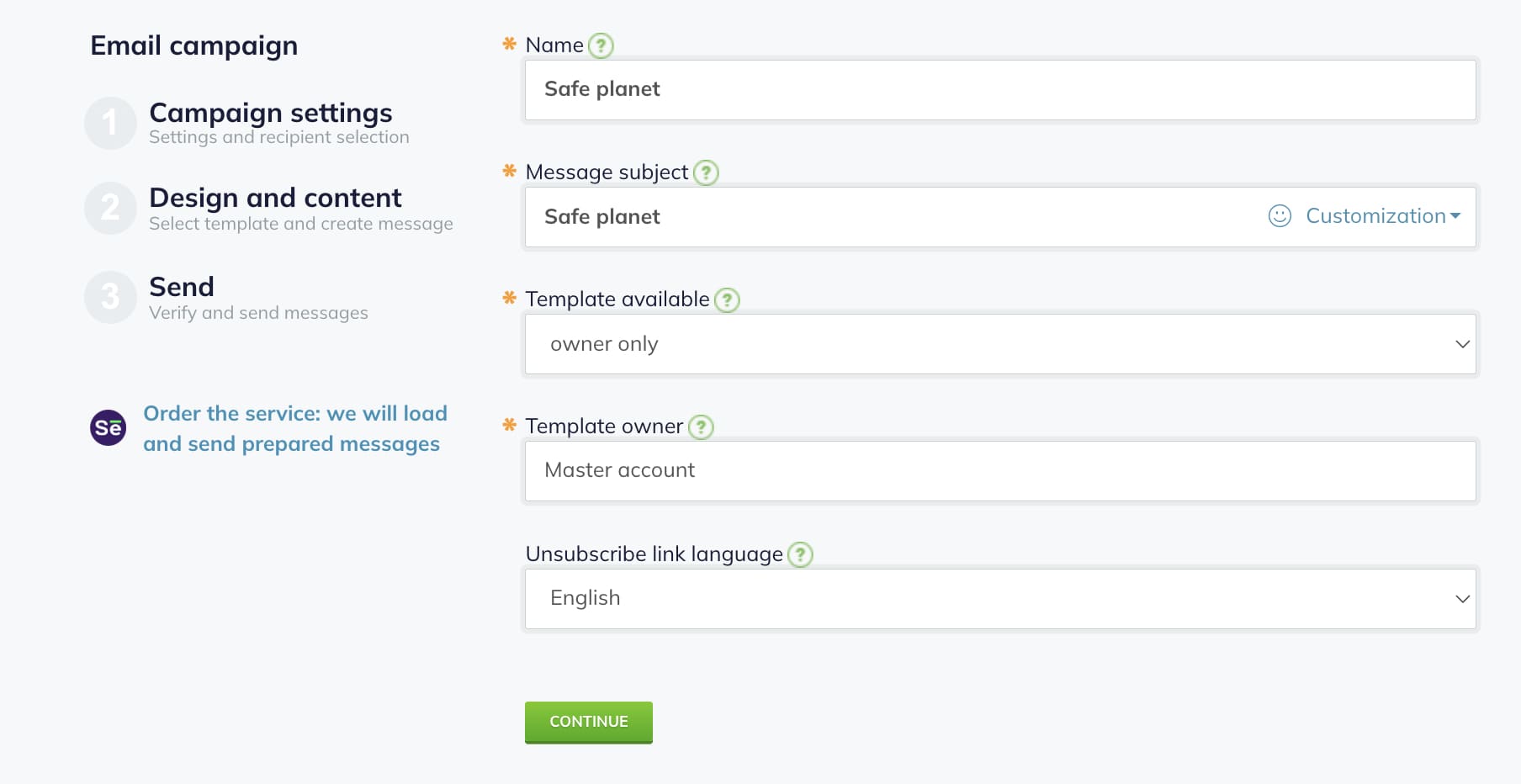Screen dimensions: 1521x784
Task: Click the CONTINUE button
Action: pos(589,723)
